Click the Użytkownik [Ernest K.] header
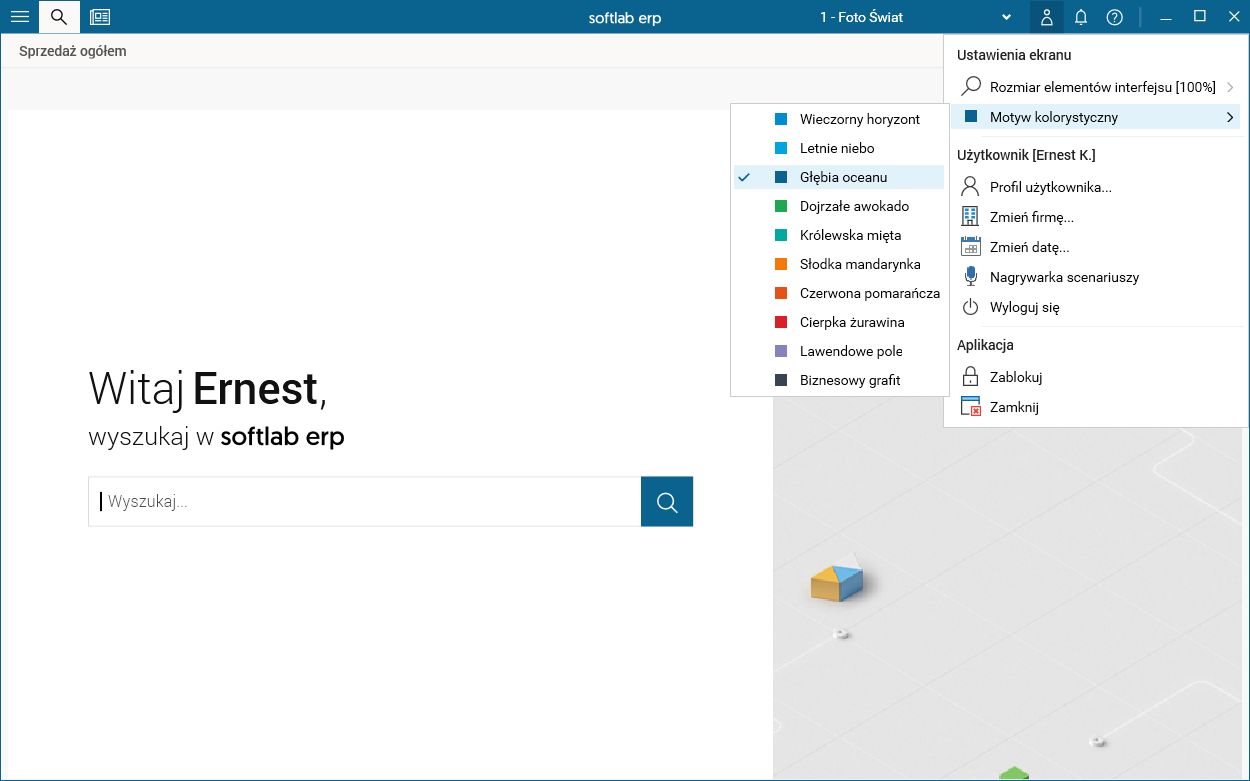 point(1026,155)
